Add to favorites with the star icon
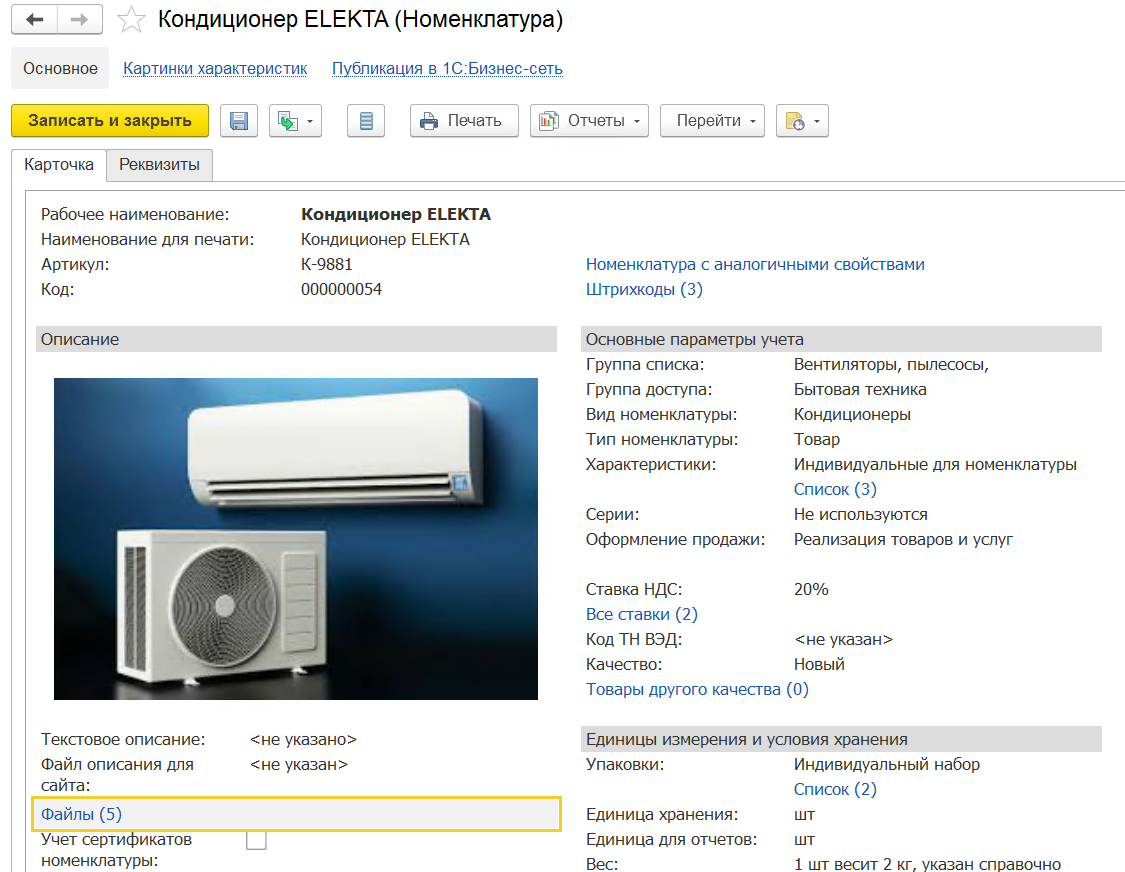This screenshot has height=872, width=1125. [131, 19]
